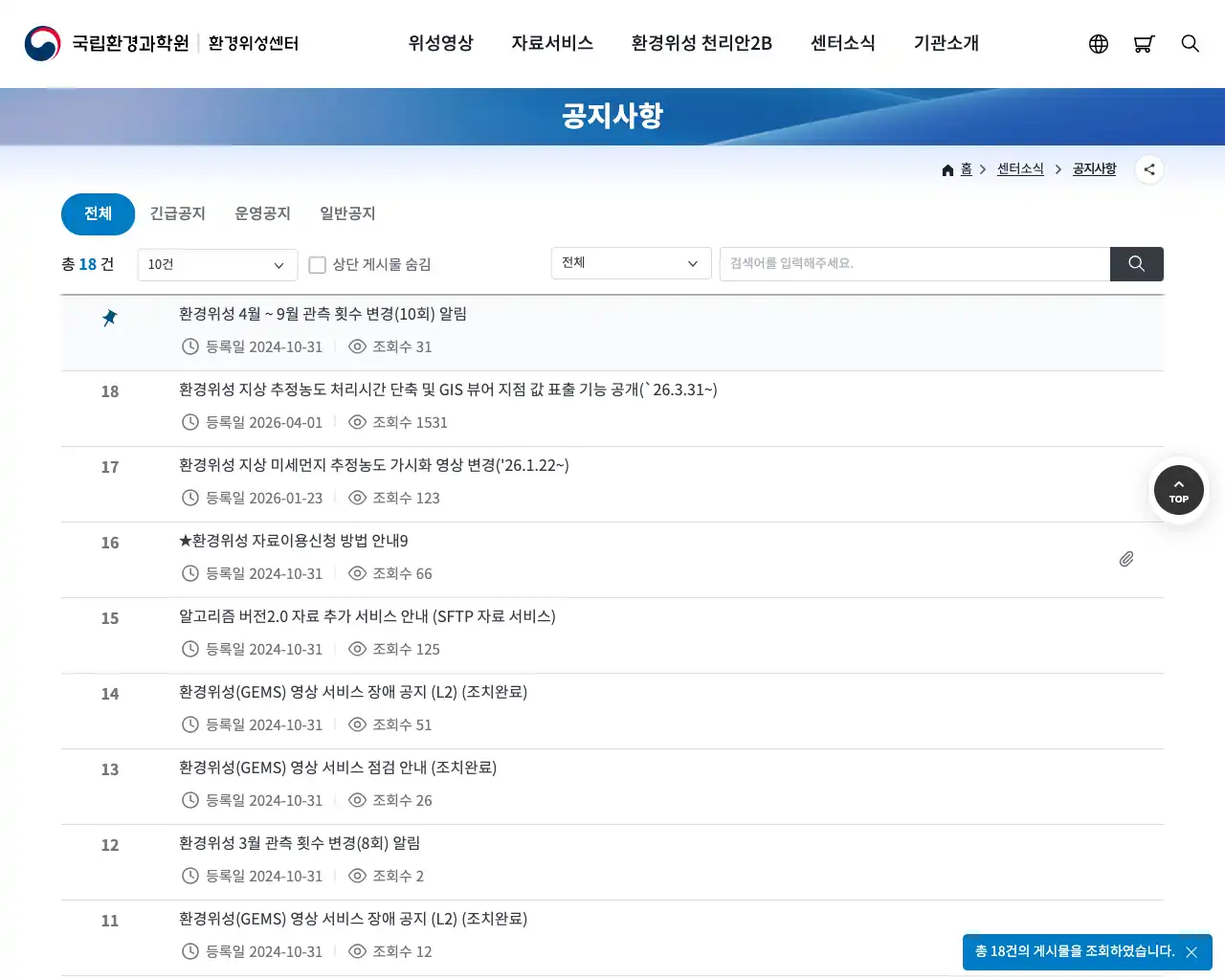
Task: Select the 긴급공지 tab
Action: 178,213
